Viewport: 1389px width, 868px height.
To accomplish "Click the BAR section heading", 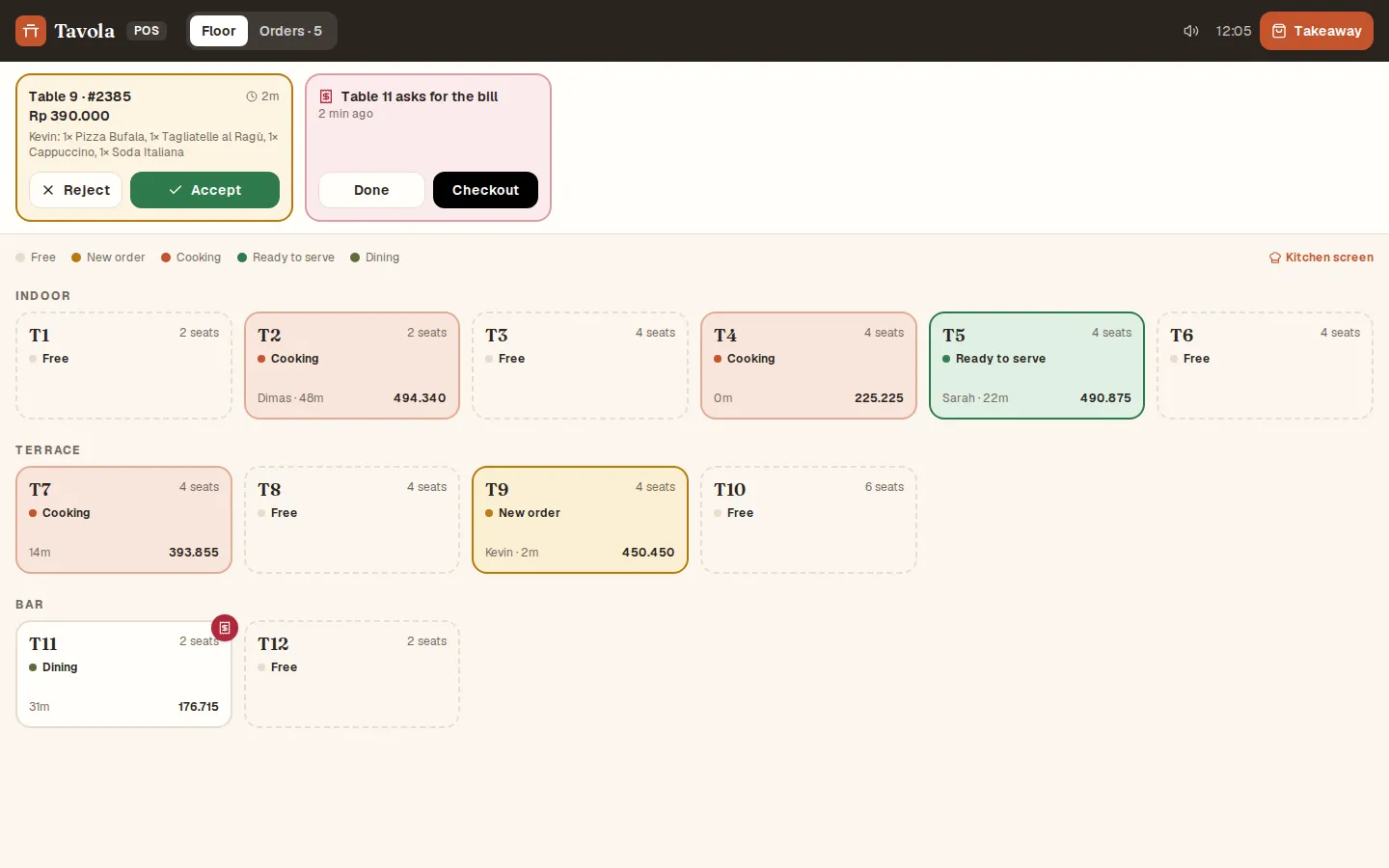I will (x=30, y=605).
